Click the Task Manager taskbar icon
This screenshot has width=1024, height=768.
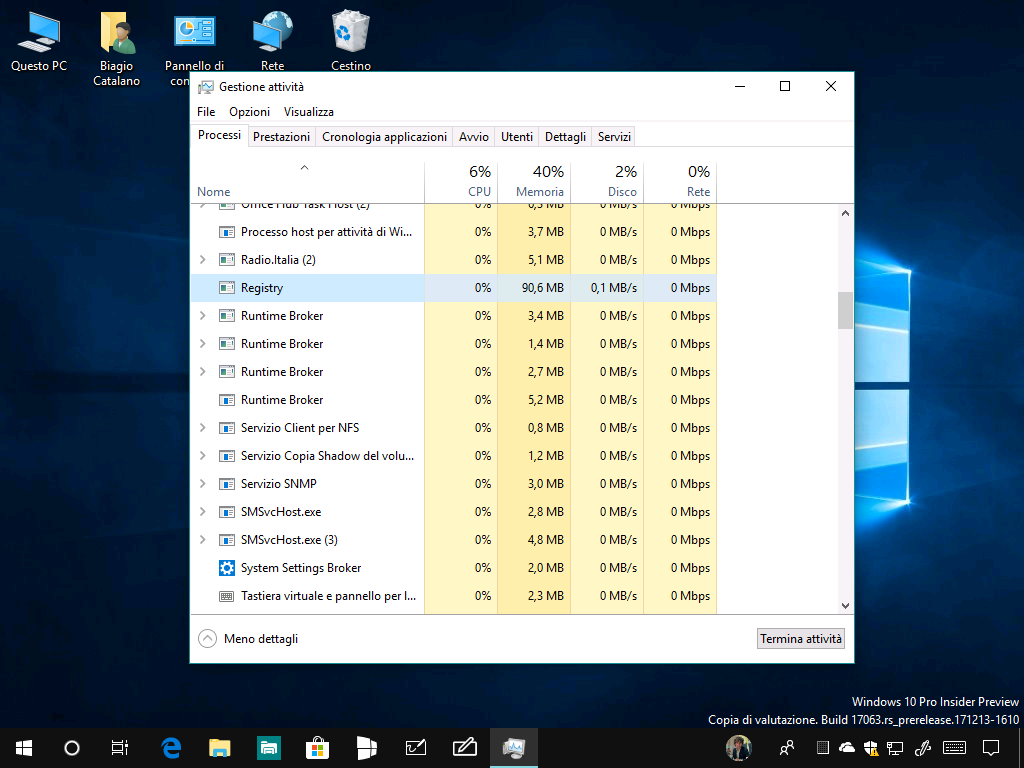514,748
